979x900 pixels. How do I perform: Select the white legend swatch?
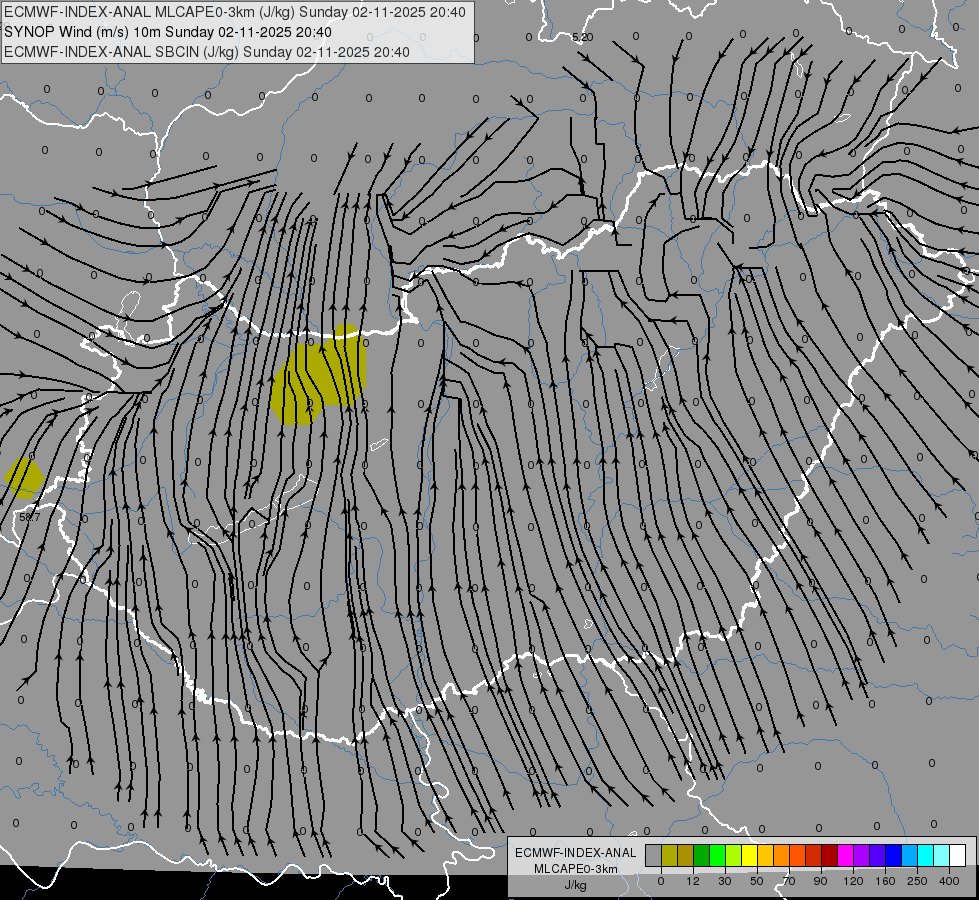point(958,855)
